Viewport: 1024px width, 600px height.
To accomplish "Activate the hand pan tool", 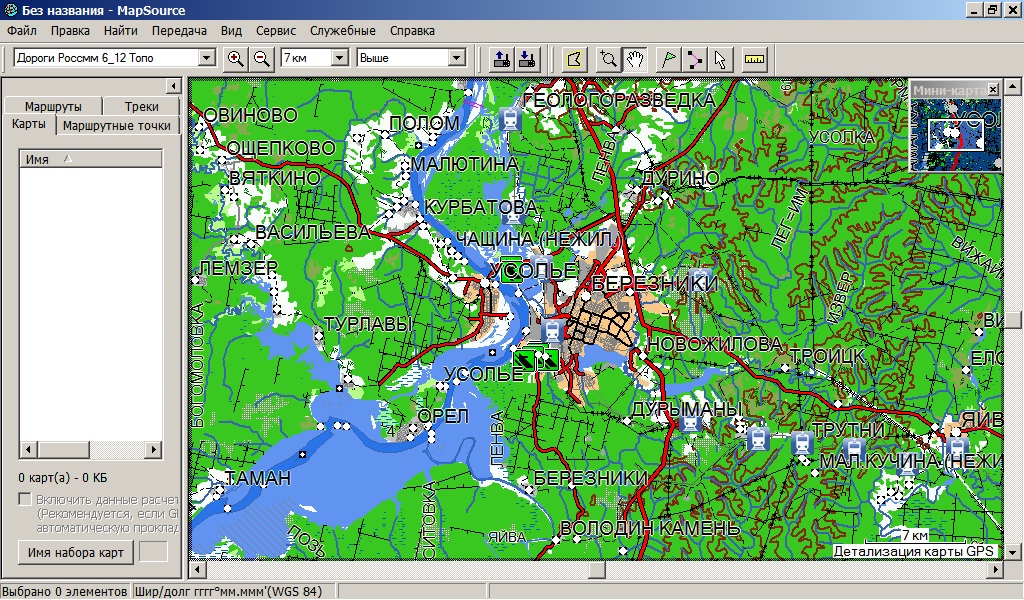I will [x=634, y=58].
